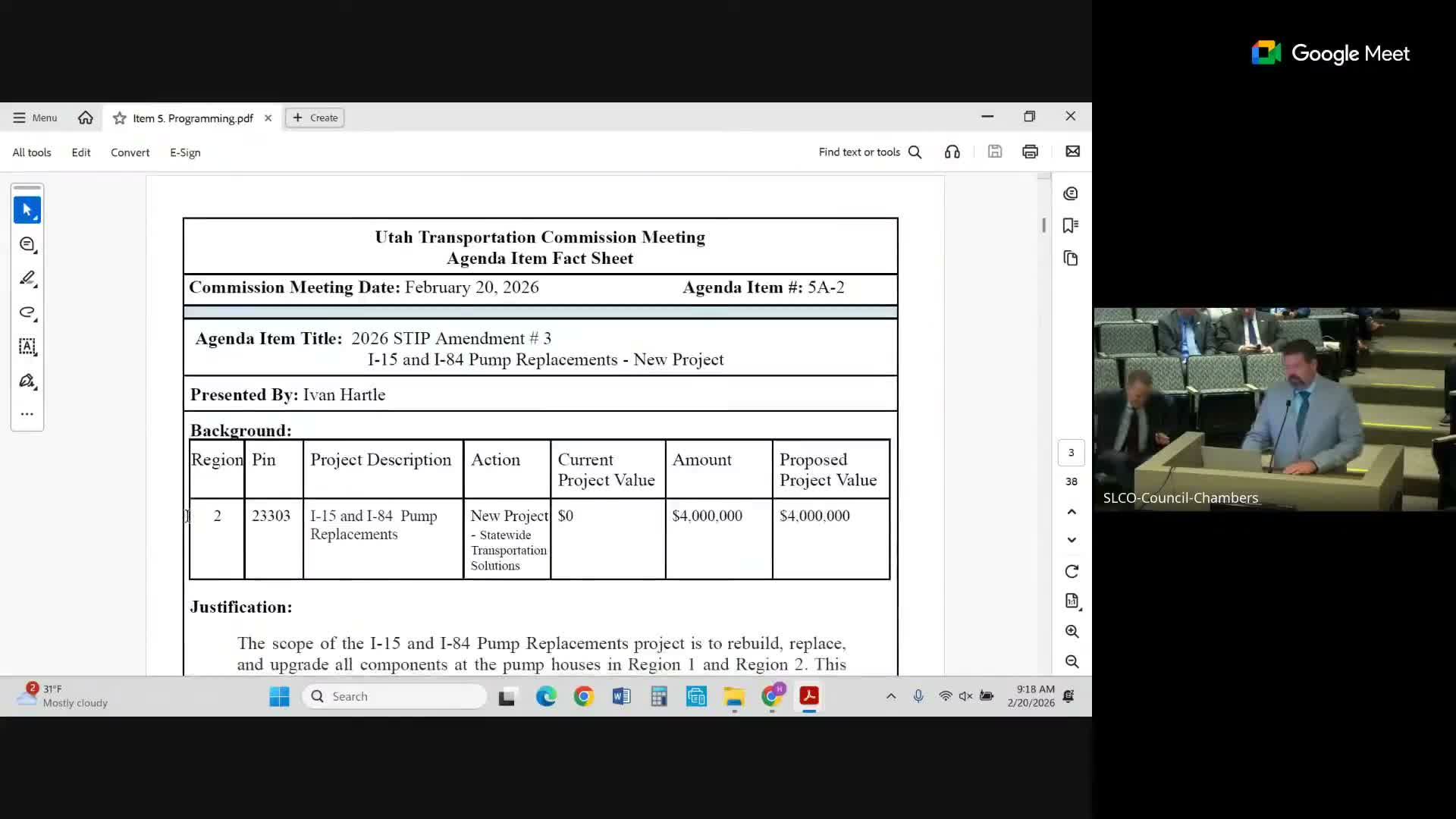Expand more tools via three dots
Viewport: 1456px width, 819px height.
(27, 414)
